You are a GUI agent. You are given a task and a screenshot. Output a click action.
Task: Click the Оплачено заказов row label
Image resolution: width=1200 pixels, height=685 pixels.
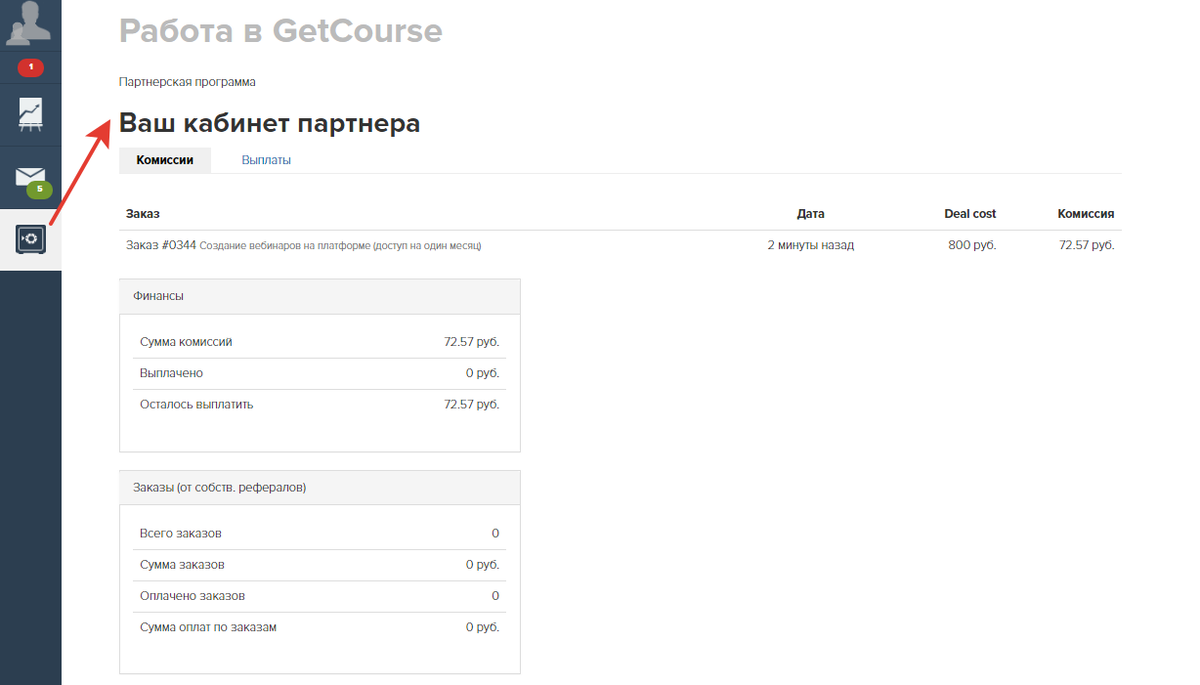point(193,596)
